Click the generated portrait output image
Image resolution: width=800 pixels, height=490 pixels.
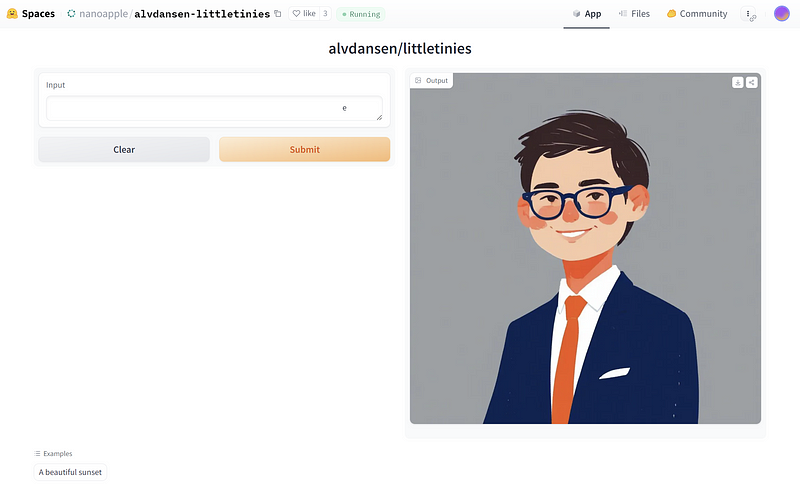coord(585,249)
